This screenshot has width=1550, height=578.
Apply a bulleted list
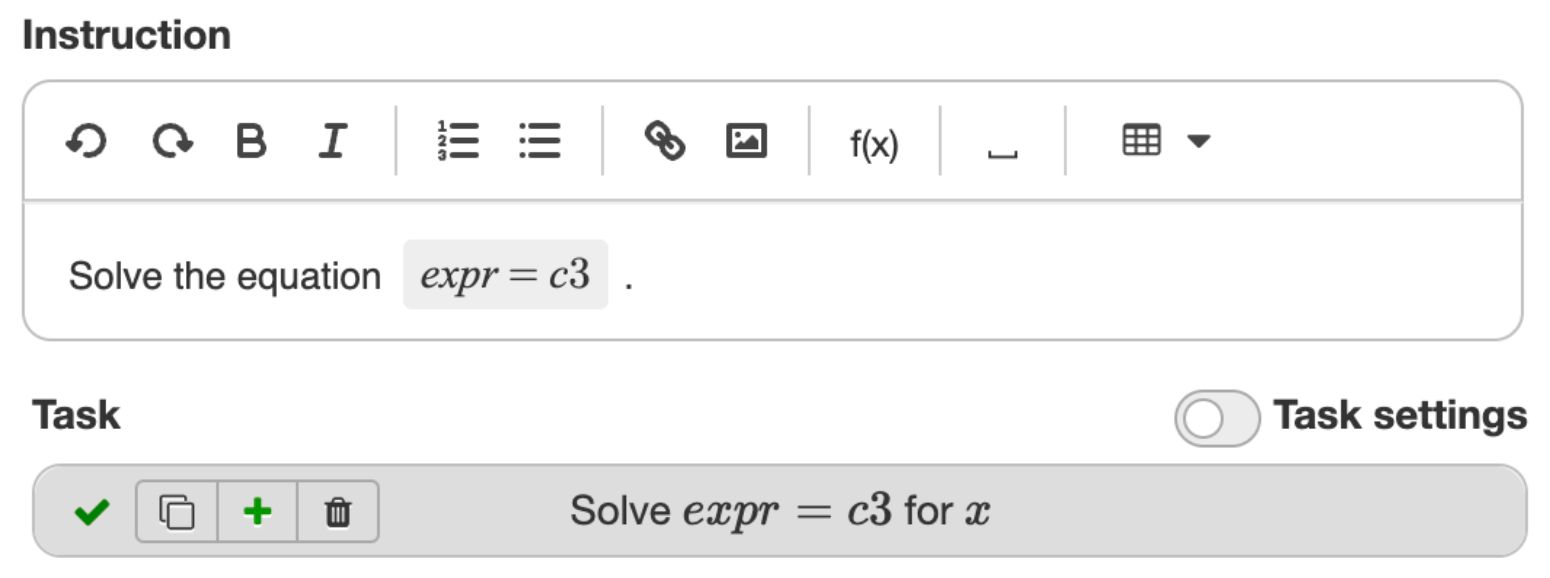(x=541, y=142)
